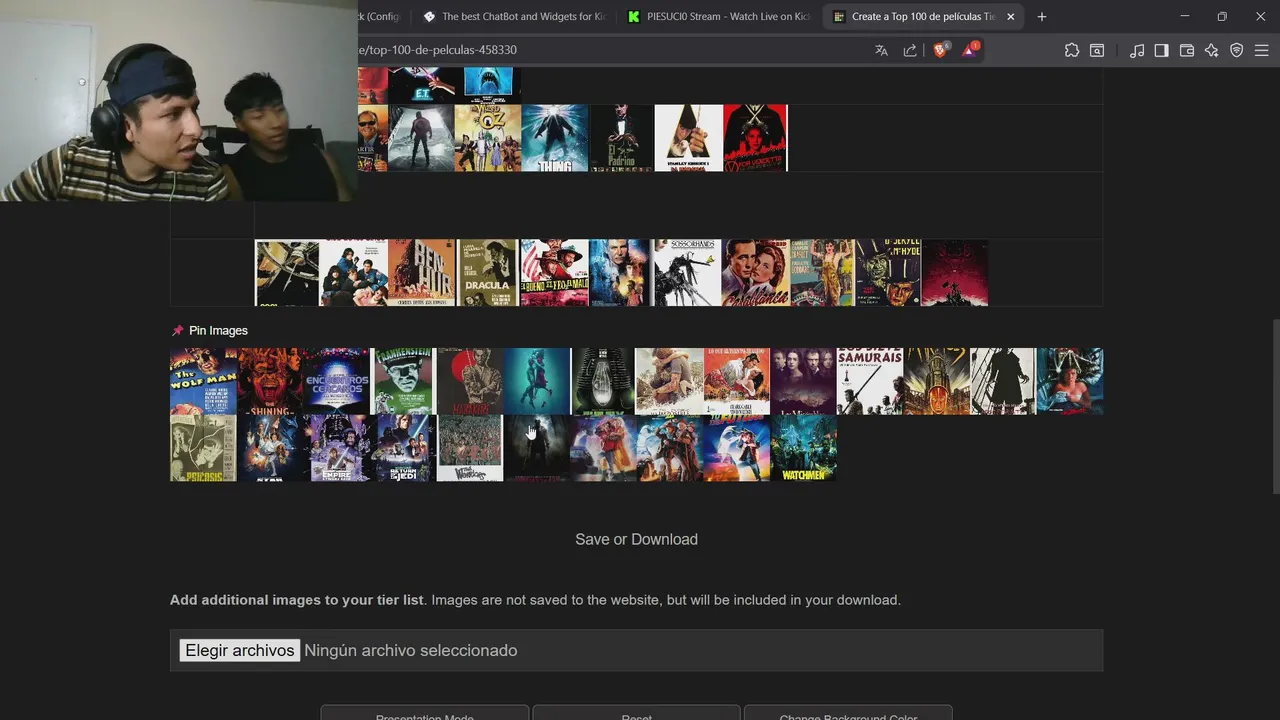Click the Presentation Mode button

tap(424, 713)
